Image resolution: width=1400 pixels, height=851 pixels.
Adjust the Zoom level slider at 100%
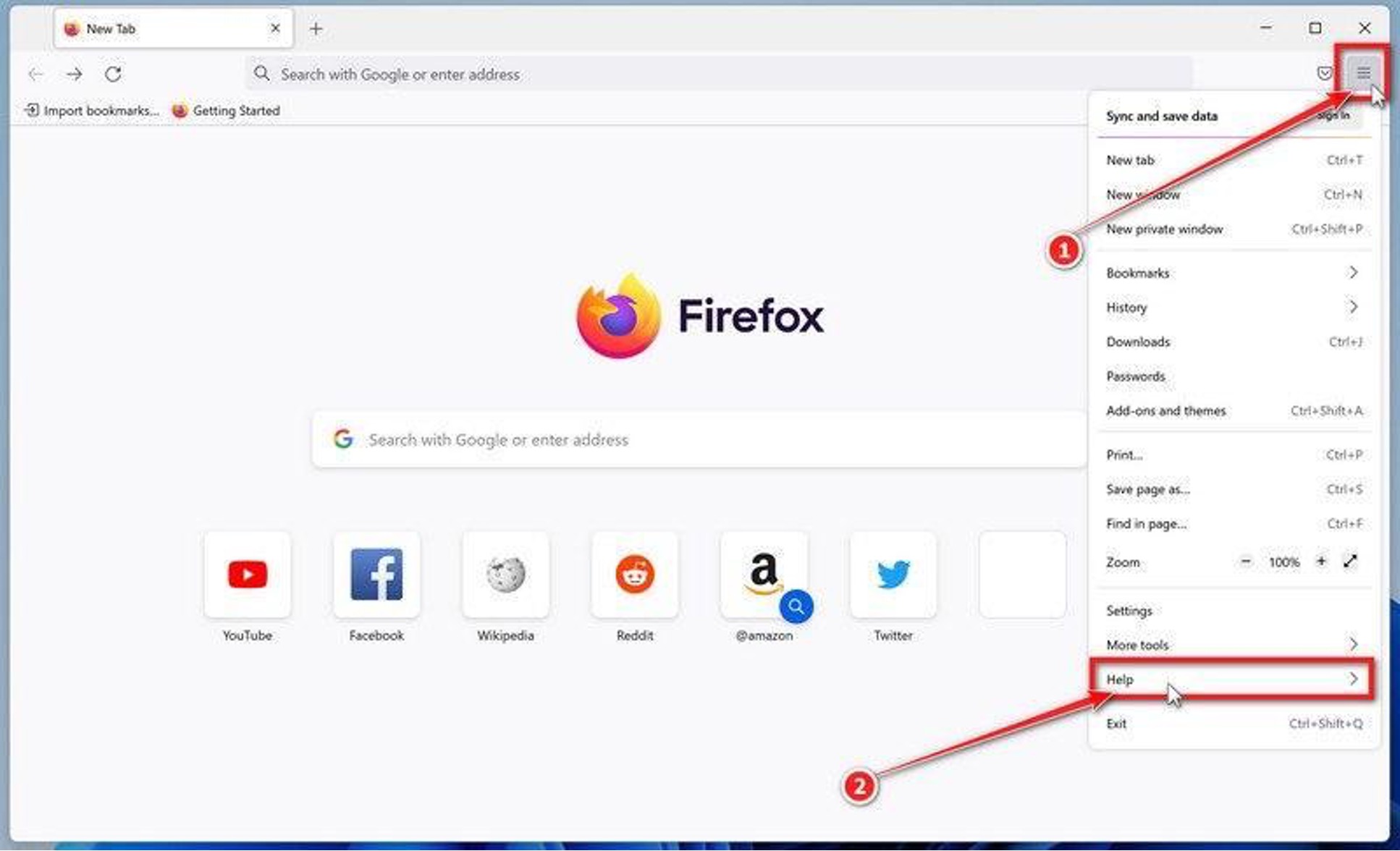(1284, 562)
